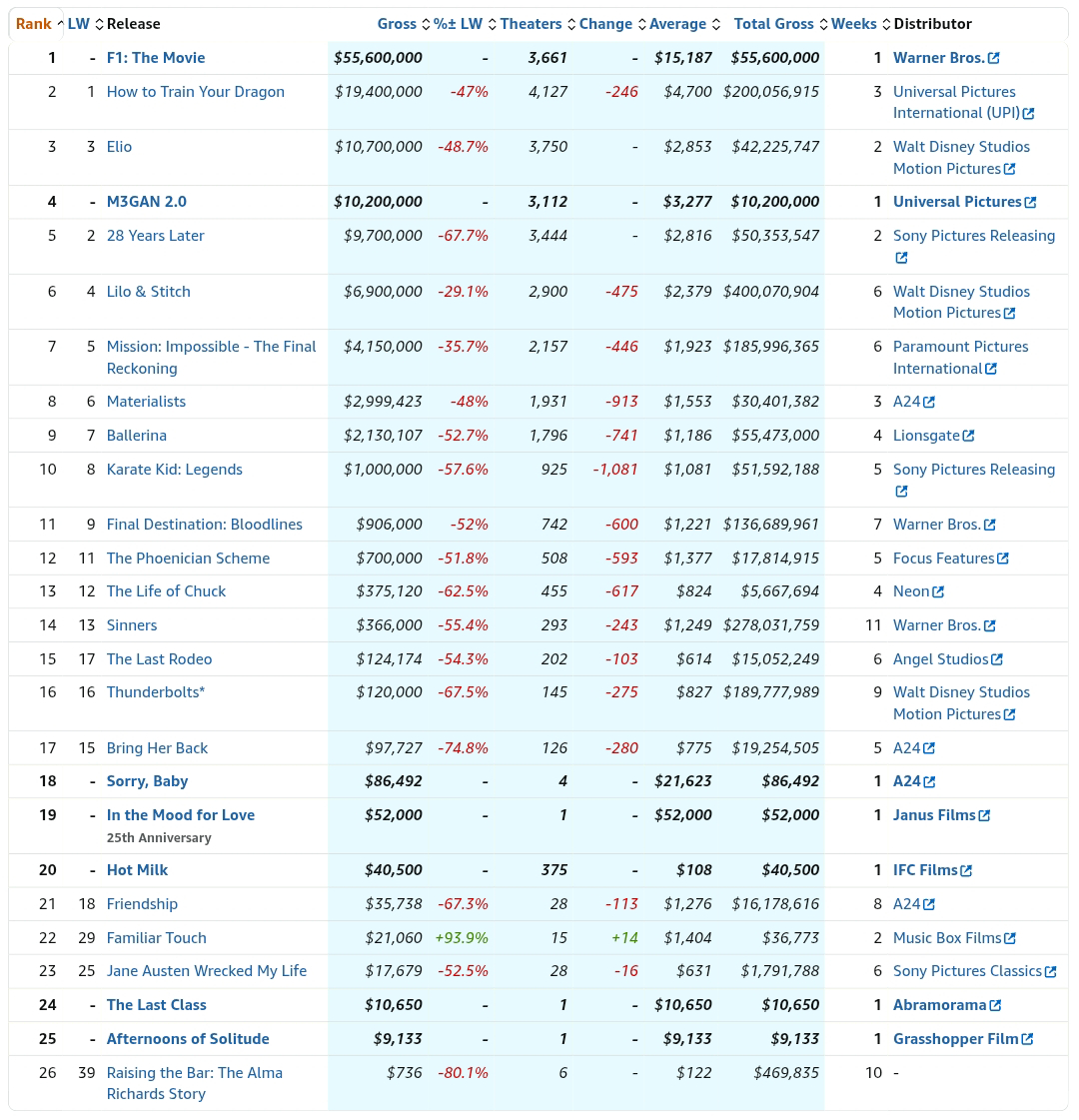Open the Lilo & Stitch release link
This screenshot has width=1079, height=1120.
point(149,292)
